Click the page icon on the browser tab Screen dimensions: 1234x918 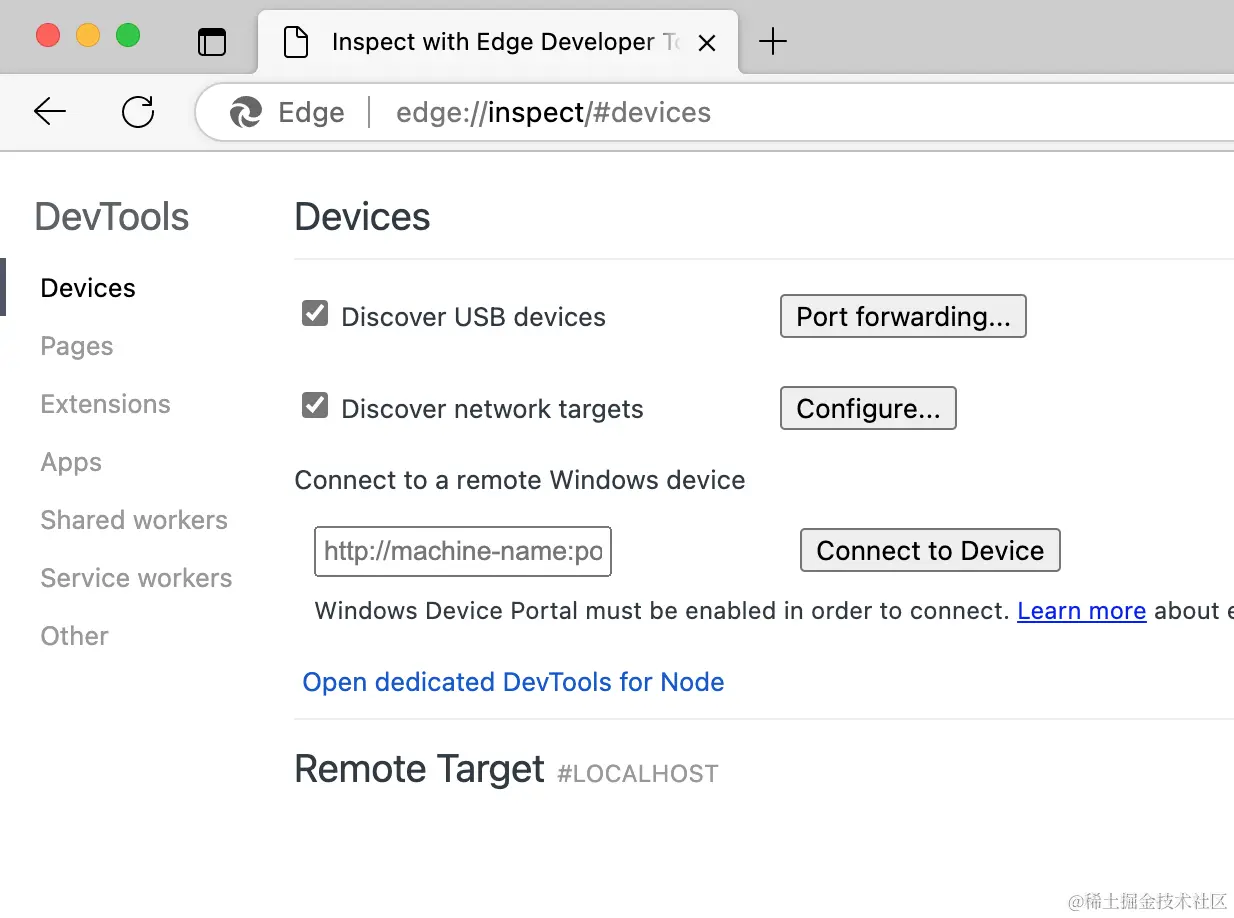click(296, 42)
